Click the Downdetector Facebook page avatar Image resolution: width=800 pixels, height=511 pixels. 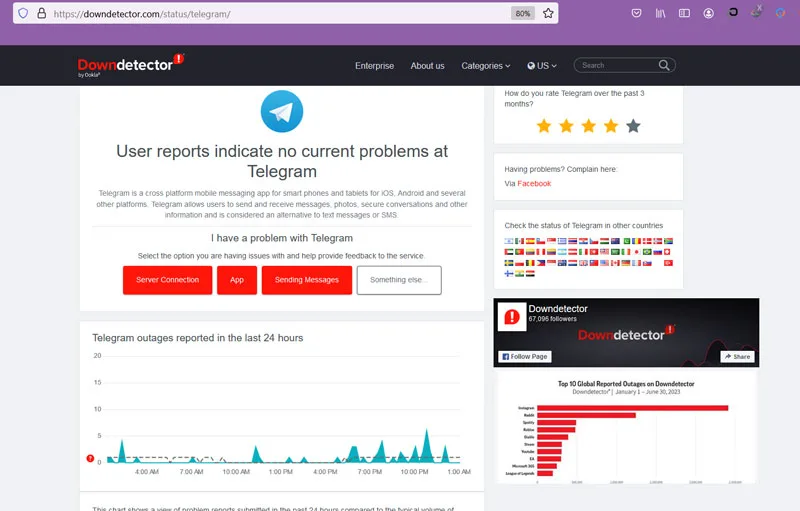pyautogui.click(x=512, y=317)
